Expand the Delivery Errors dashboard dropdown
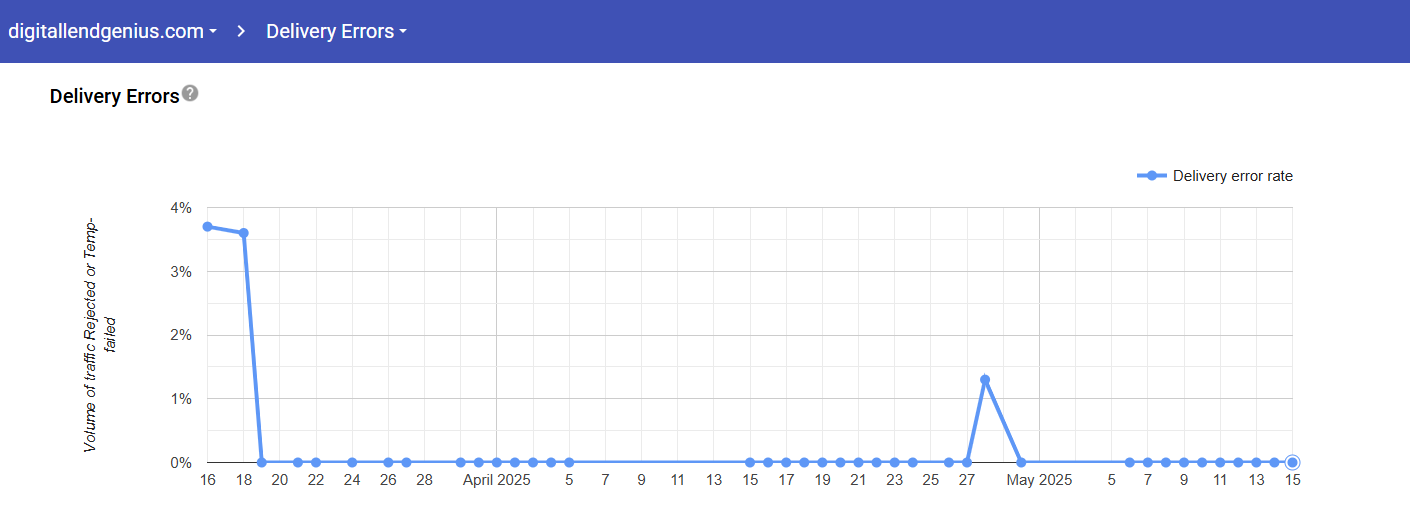This screenshot has height=529, width=1410. pos(336,31)
